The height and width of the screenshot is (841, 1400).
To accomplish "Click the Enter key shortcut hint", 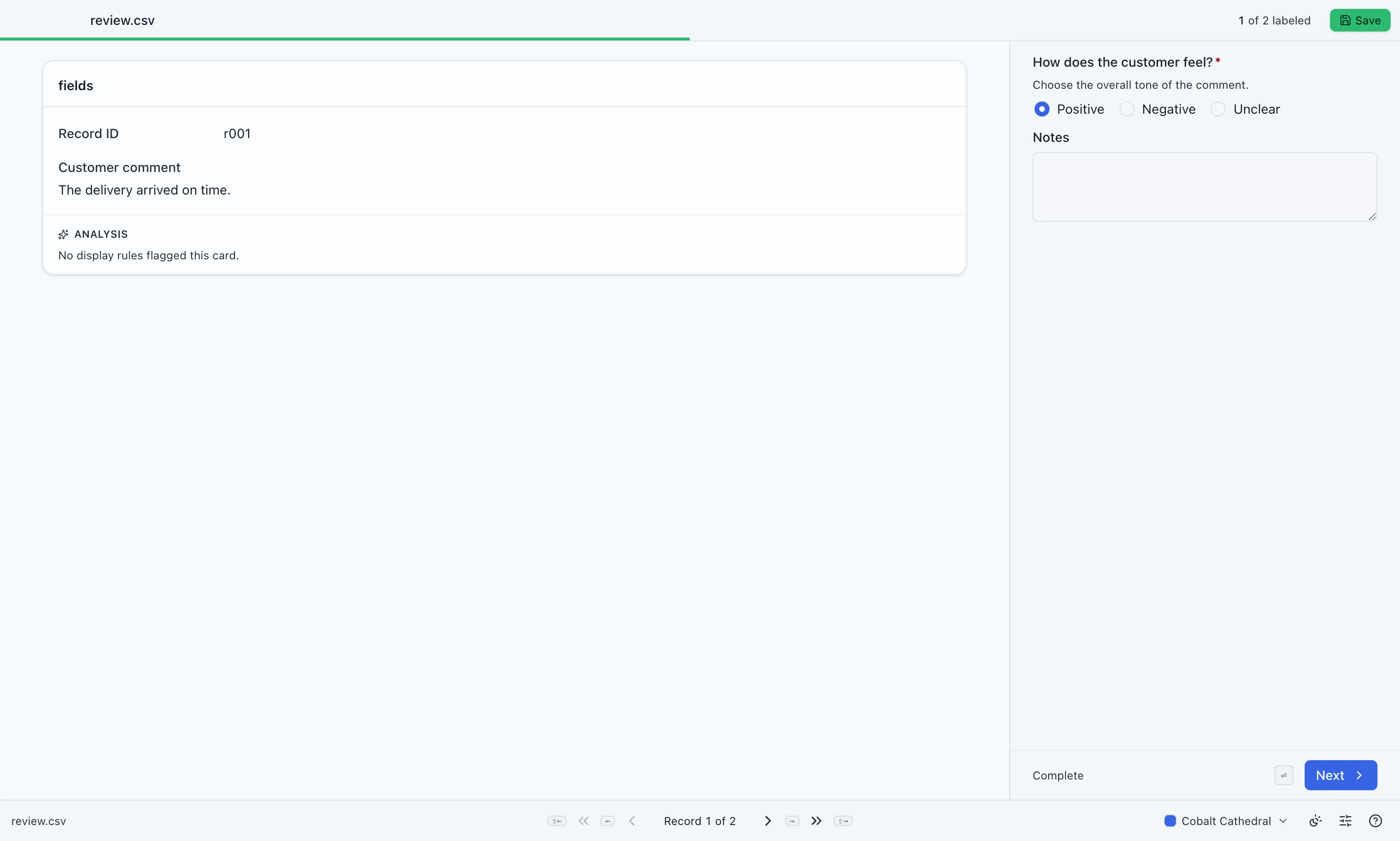I will tap(1284, 775).
